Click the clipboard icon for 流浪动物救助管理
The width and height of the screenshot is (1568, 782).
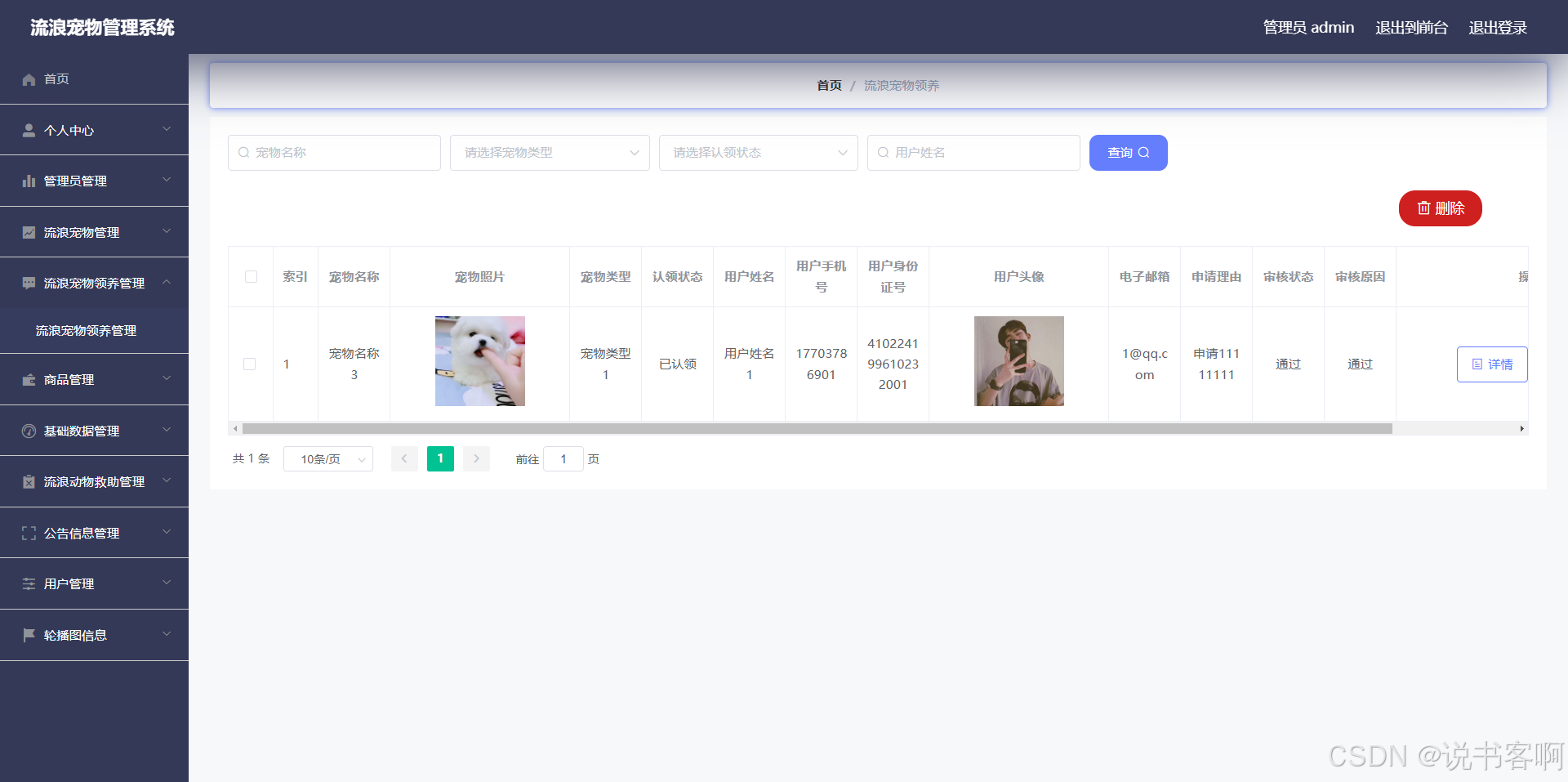29,481
